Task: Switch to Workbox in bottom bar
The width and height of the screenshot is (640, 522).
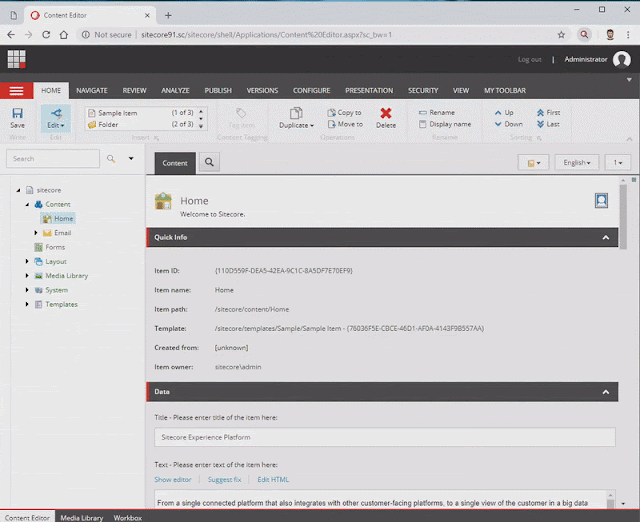Action: (x=128, y=518)
